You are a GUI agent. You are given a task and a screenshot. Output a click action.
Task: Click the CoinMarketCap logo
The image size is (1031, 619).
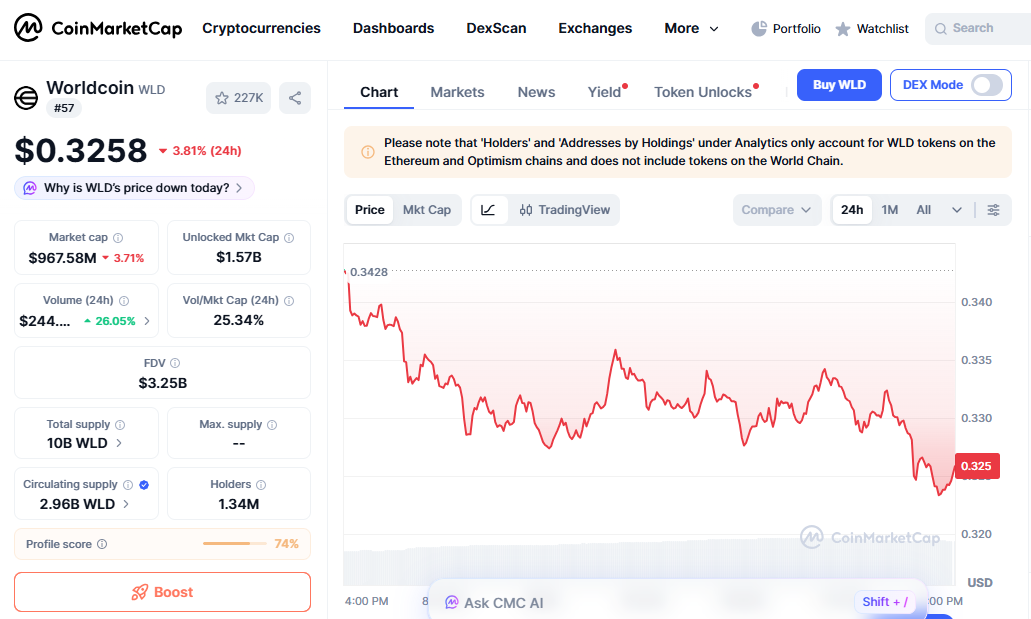[97, 28]
